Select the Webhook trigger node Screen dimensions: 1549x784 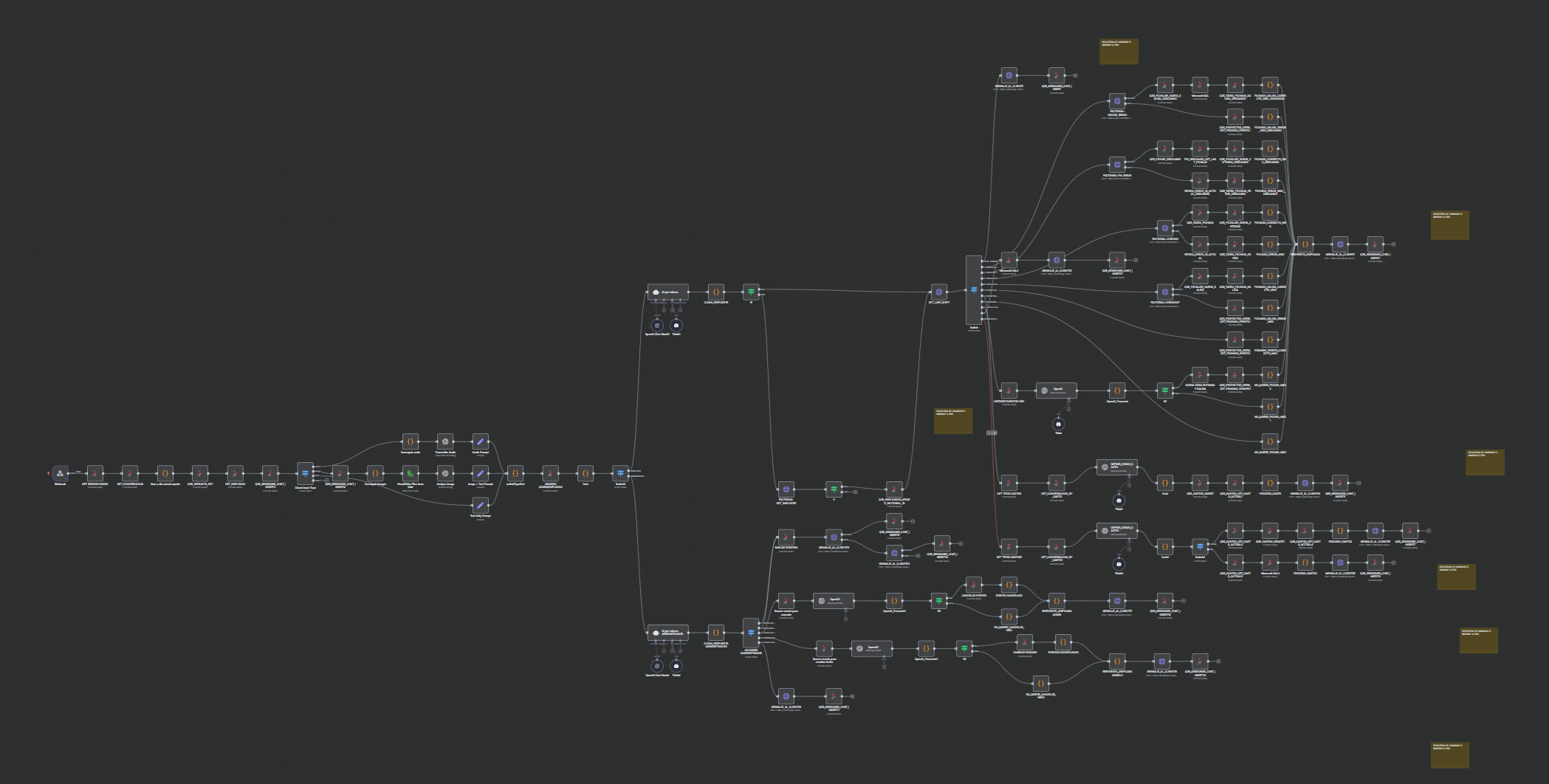click(60, 473)
